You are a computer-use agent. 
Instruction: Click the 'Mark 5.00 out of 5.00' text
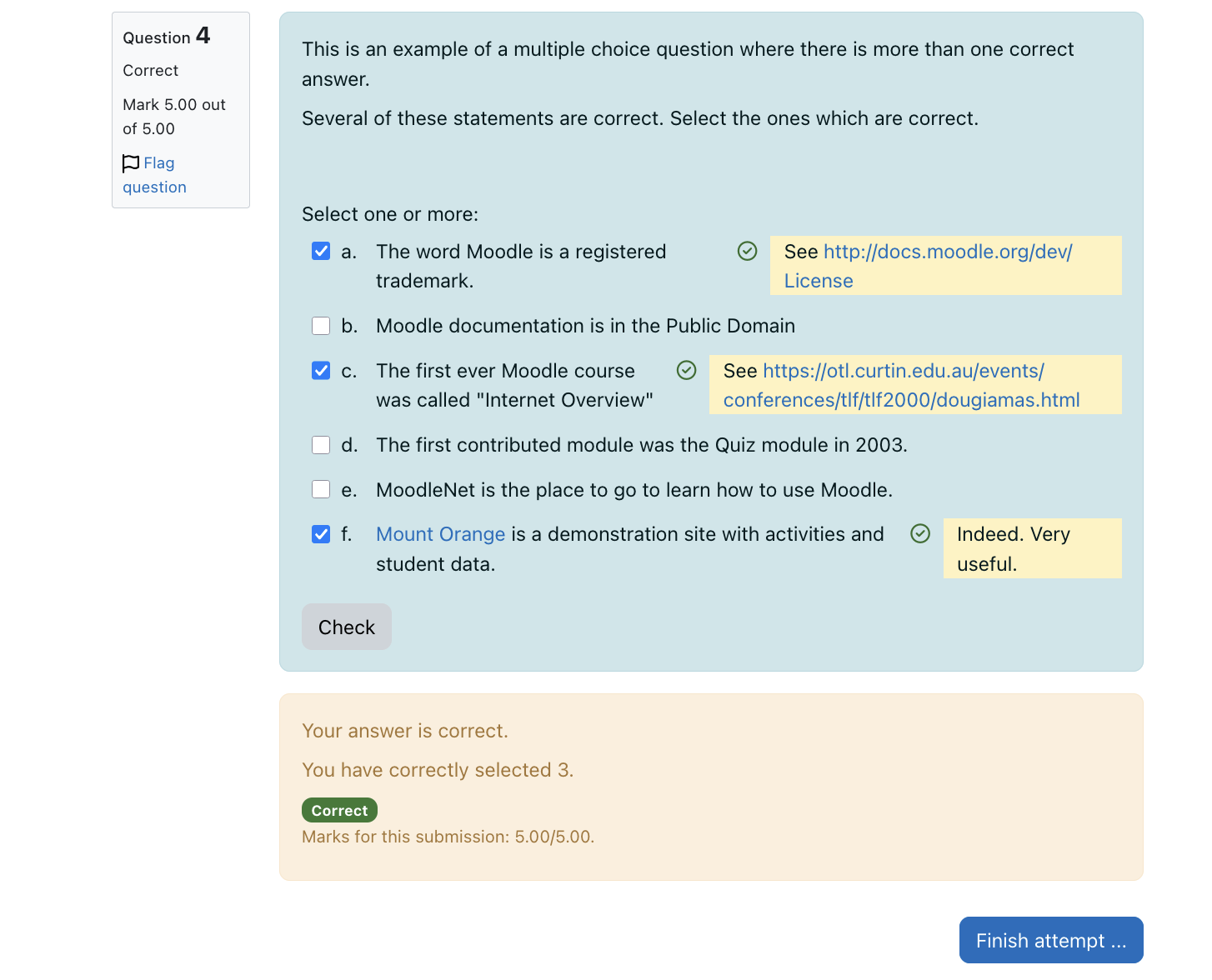[x=174, y=117]
